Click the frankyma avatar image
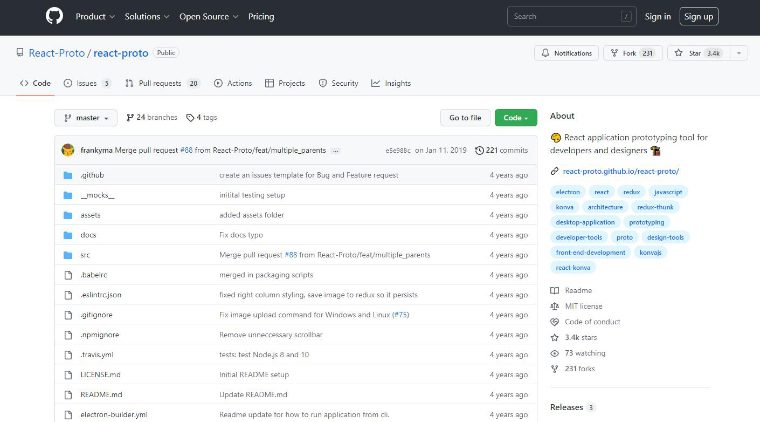The width and height of the screenshot is (760, 422). (68, 150)
